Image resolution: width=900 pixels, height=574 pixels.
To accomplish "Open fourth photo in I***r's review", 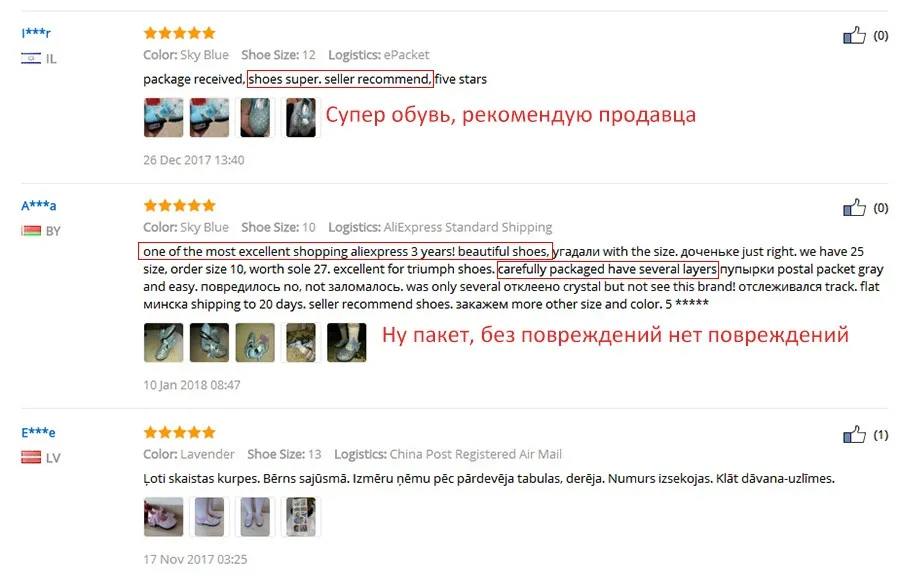I will 301,117.
